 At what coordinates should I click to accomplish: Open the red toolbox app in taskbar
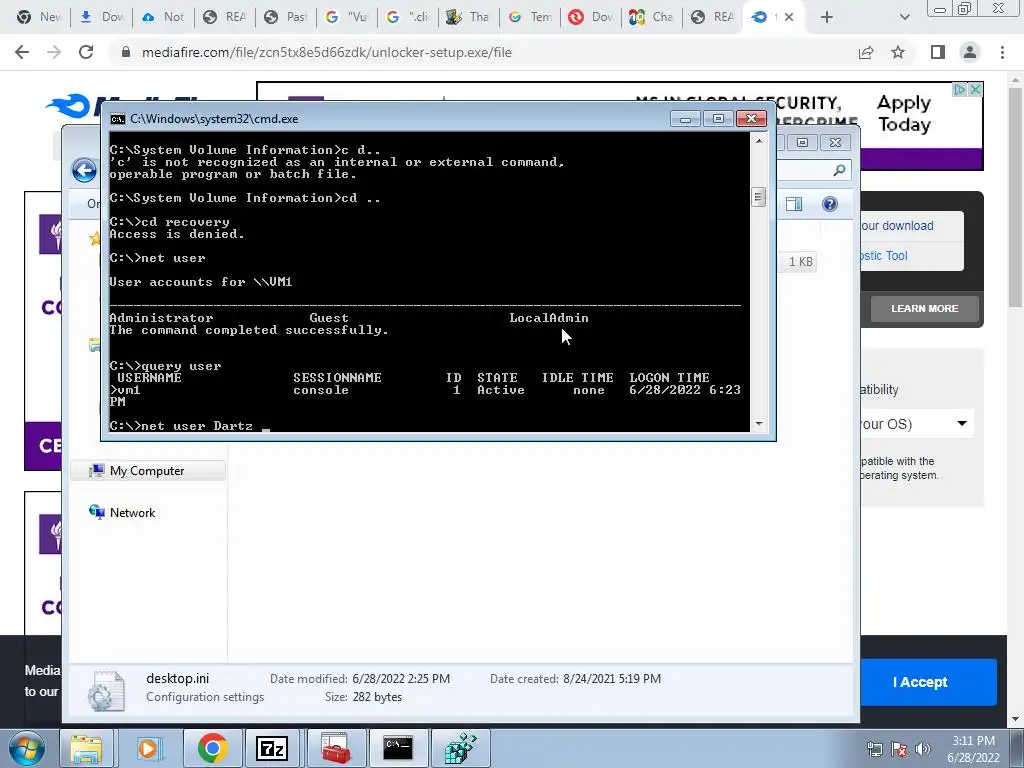pyautogui.click(x=336, y=748)
